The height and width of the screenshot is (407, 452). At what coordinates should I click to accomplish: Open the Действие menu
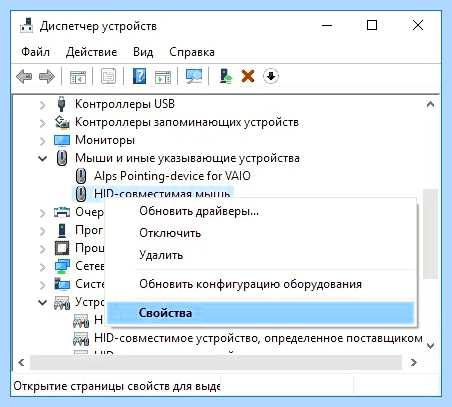pyautogui.click(x=91, y=52)
